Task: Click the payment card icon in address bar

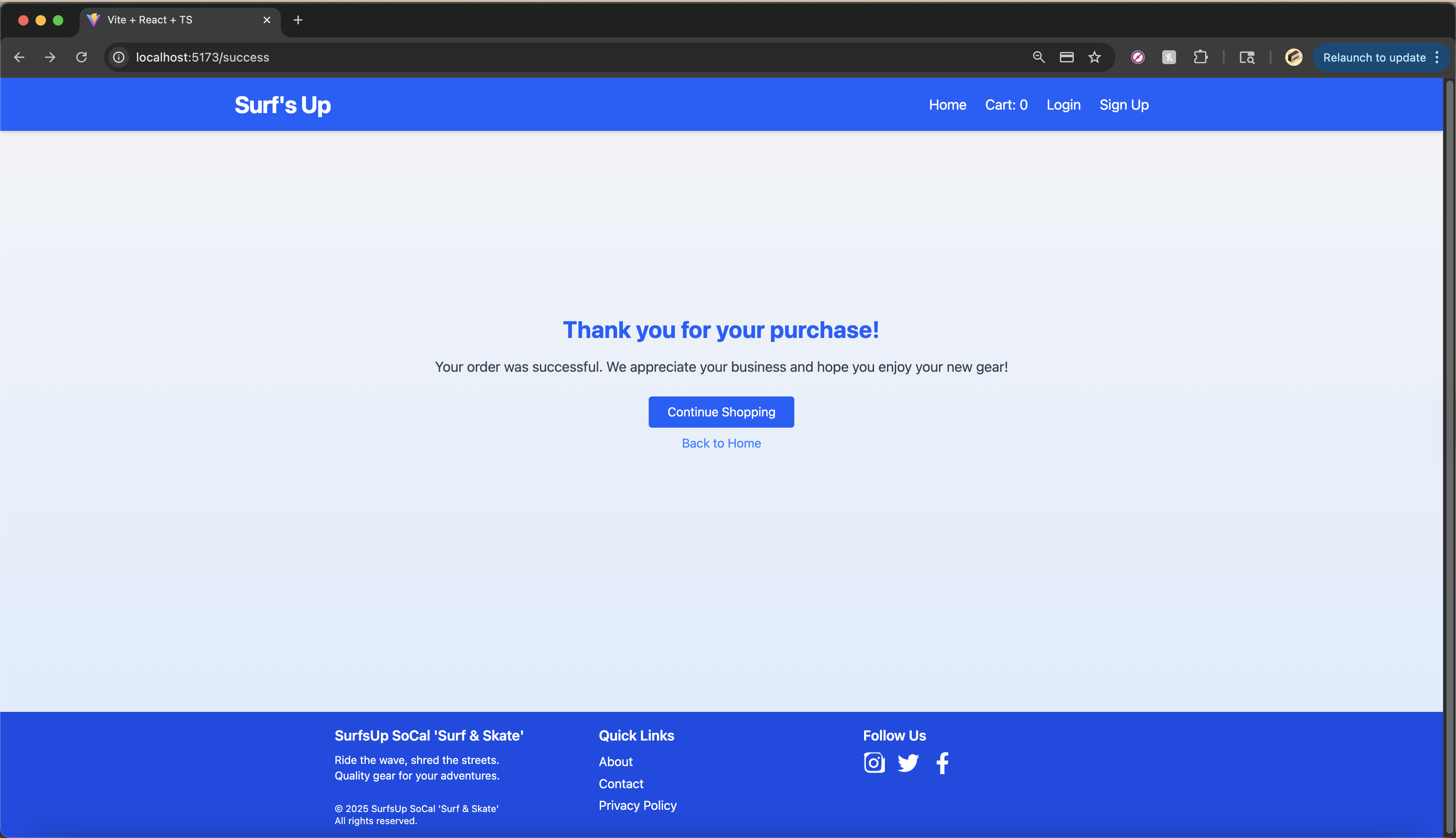Action: (1066, 57)
